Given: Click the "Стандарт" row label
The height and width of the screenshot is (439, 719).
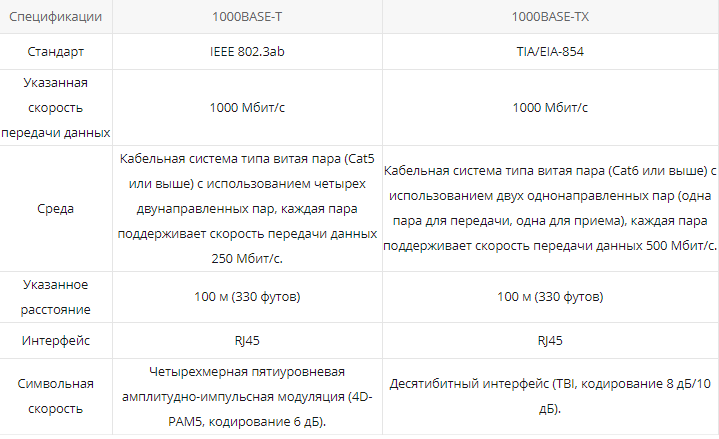Looking at the screenshot, I should (55, 51).
